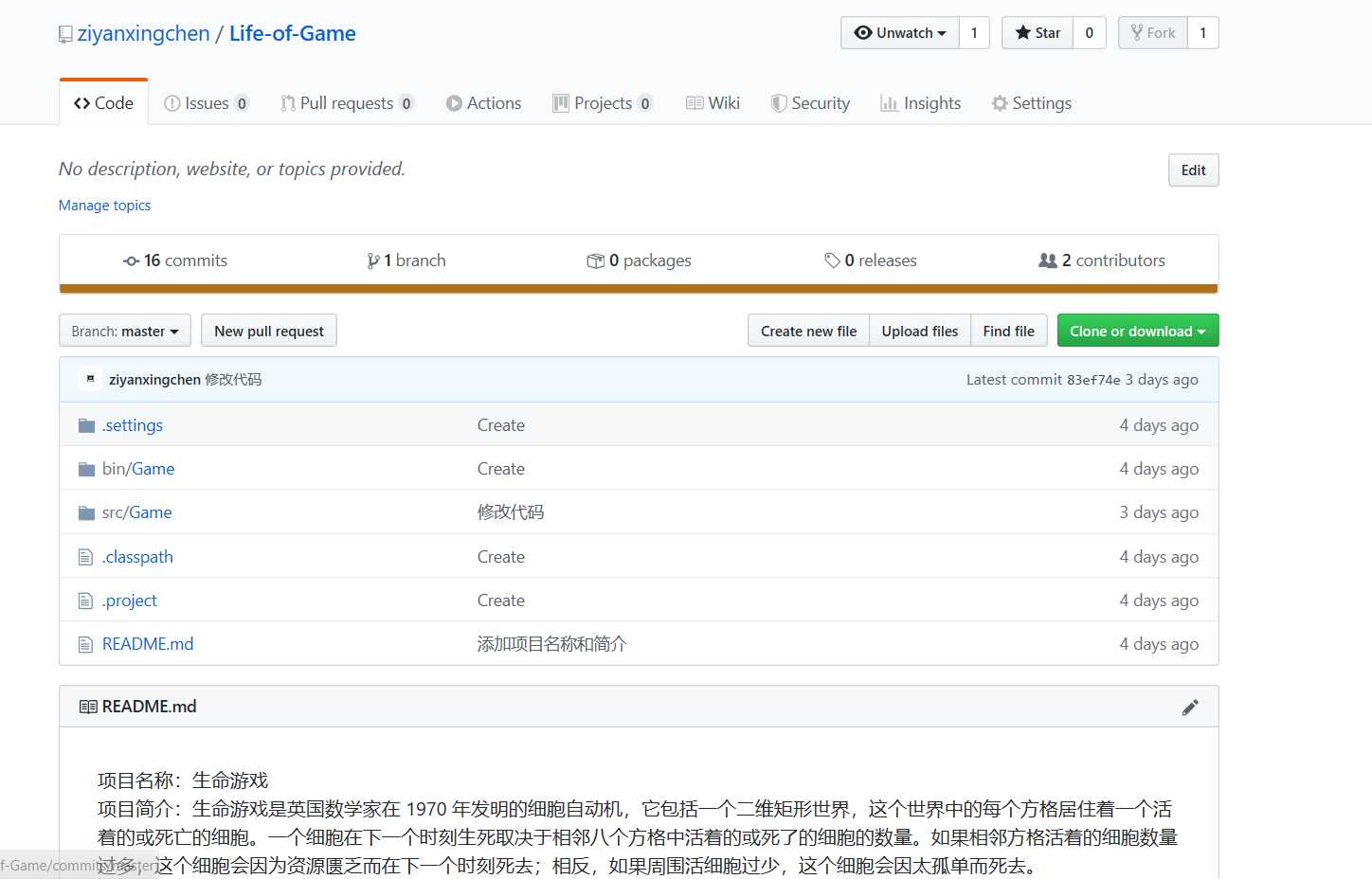
Task: View the 1 branch list
Action: 406,260
